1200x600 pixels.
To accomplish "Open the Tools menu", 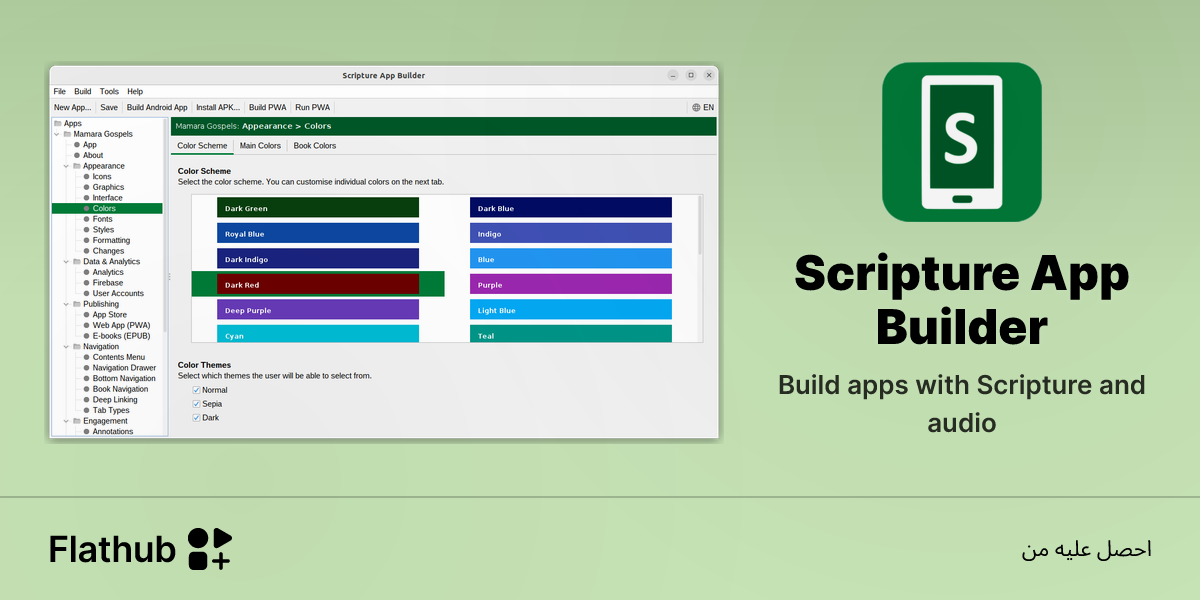I will click(x=109, y=91).
